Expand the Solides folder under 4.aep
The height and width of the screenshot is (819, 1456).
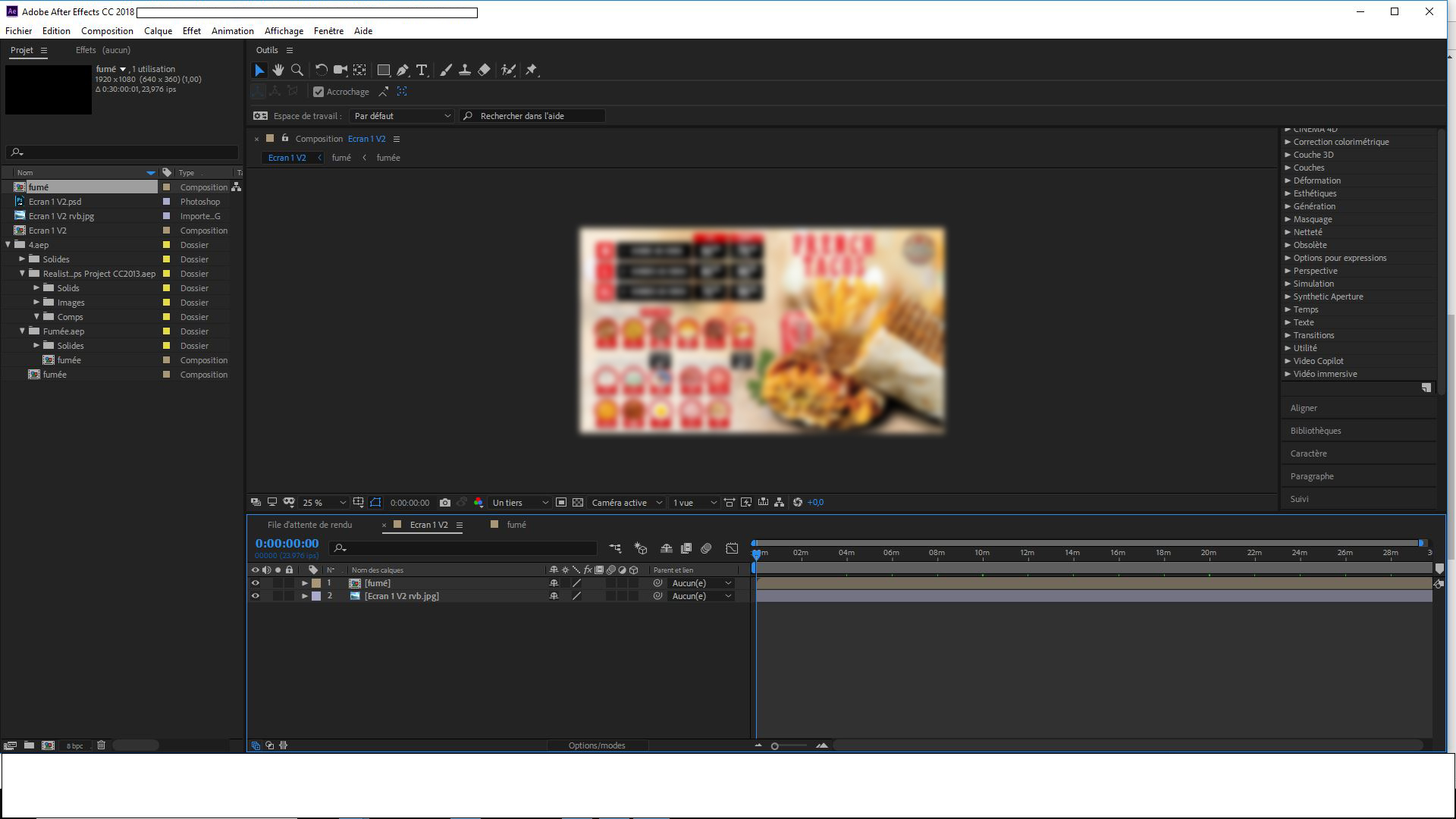point(23,259)
